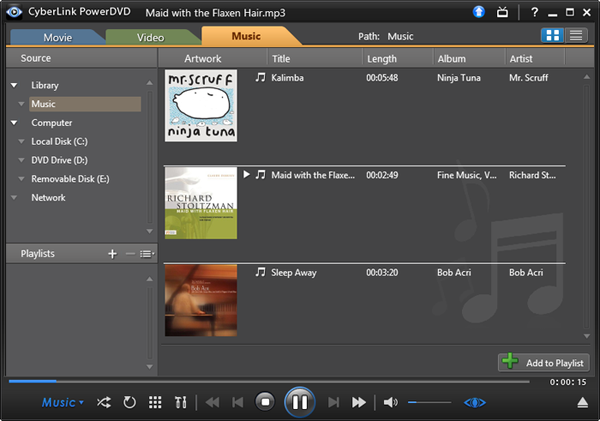Toggle repeat playback
This screenshot has height=421, width=600.
click(129, 403)
